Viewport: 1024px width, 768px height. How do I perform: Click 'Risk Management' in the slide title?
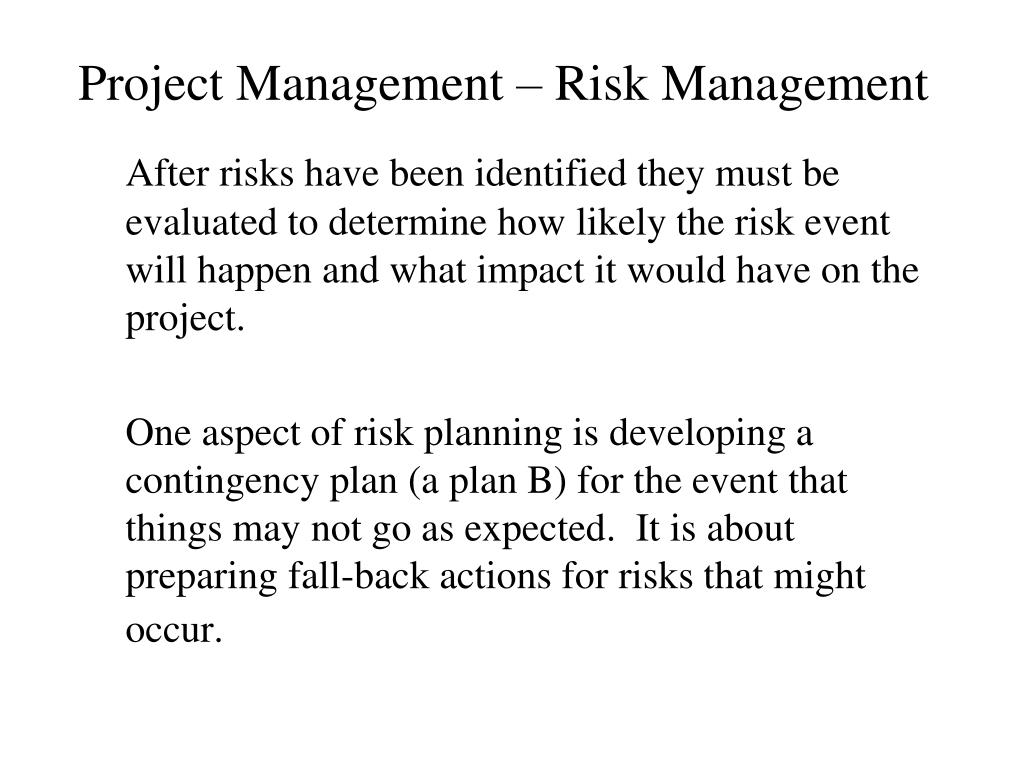(741, 86)
